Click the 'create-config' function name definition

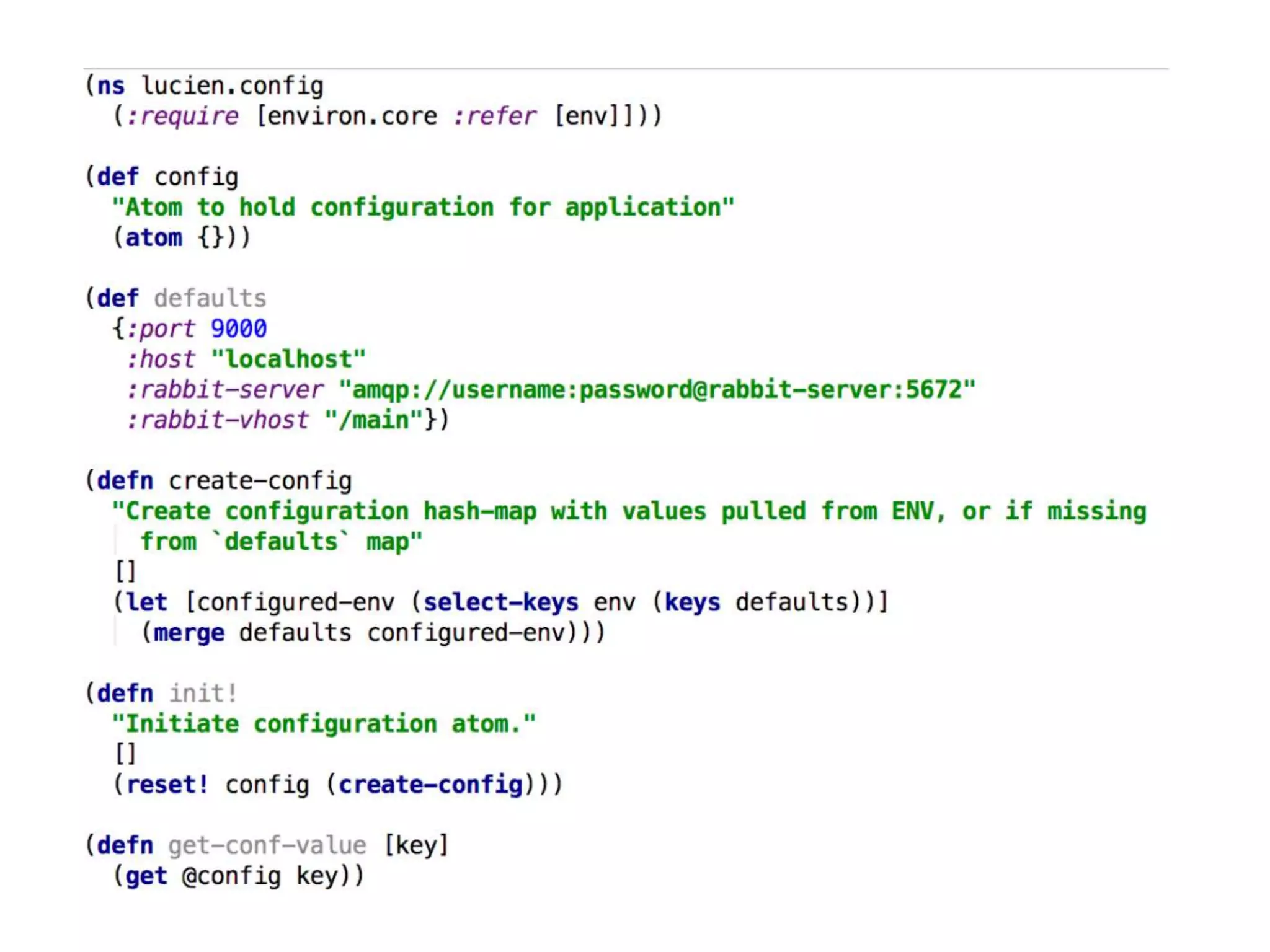[x=260, y=481]
